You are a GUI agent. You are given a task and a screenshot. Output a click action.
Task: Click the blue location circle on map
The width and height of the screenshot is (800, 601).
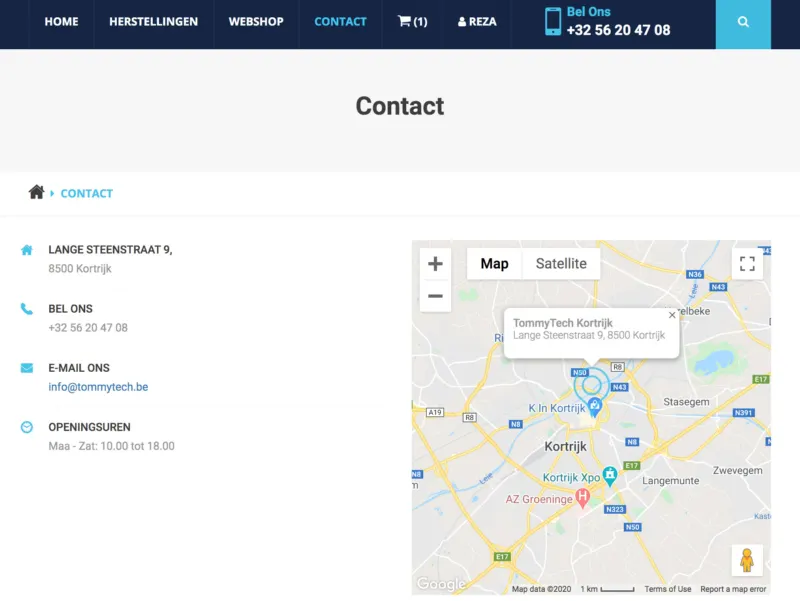(x=592, y=385)
